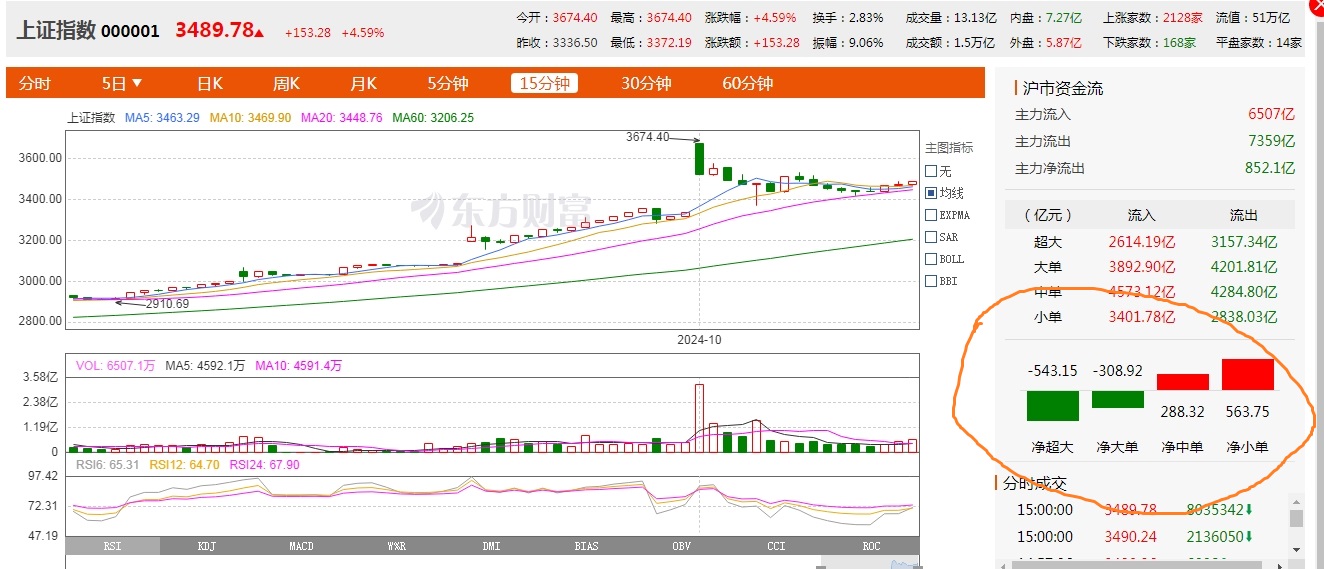The image size is (1324, 569).
Task: Switch sub-chart to W%R
Action: click(397, 546)
